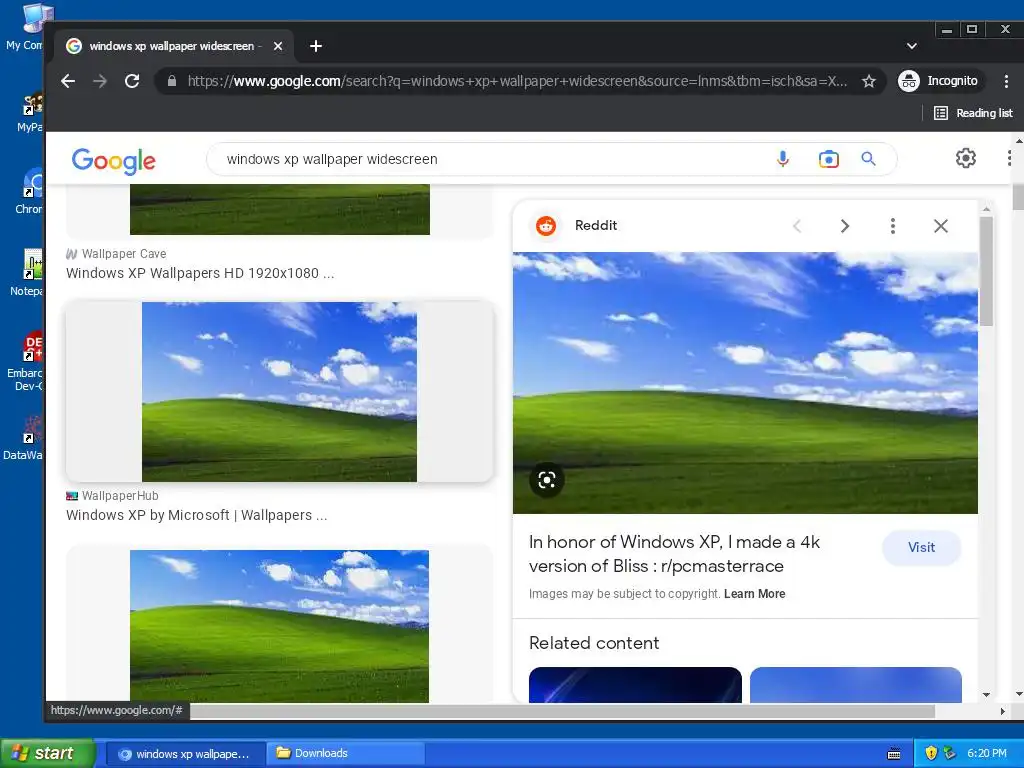The image size is (1024, 768).
Task: Open the Learn More copyright link
Action: click(754, 594)
